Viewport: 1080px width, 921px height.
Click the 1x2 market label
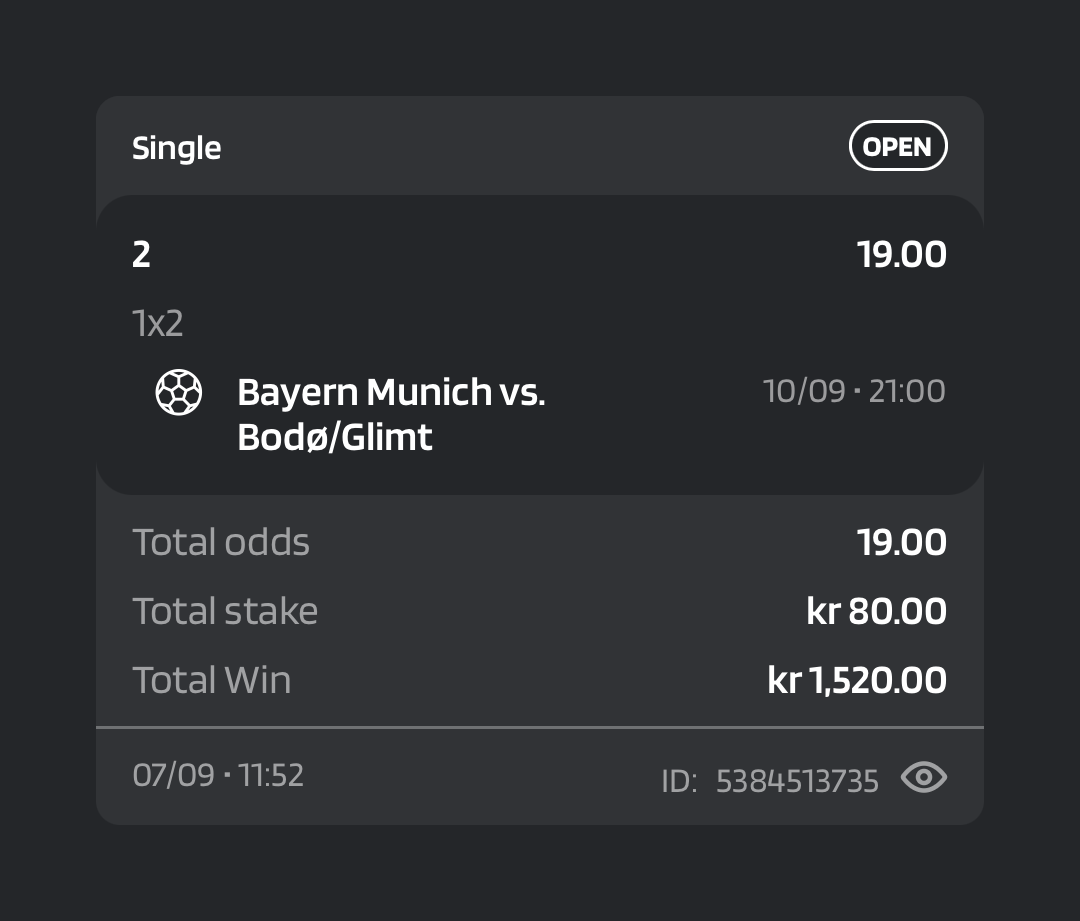[158, 323]
